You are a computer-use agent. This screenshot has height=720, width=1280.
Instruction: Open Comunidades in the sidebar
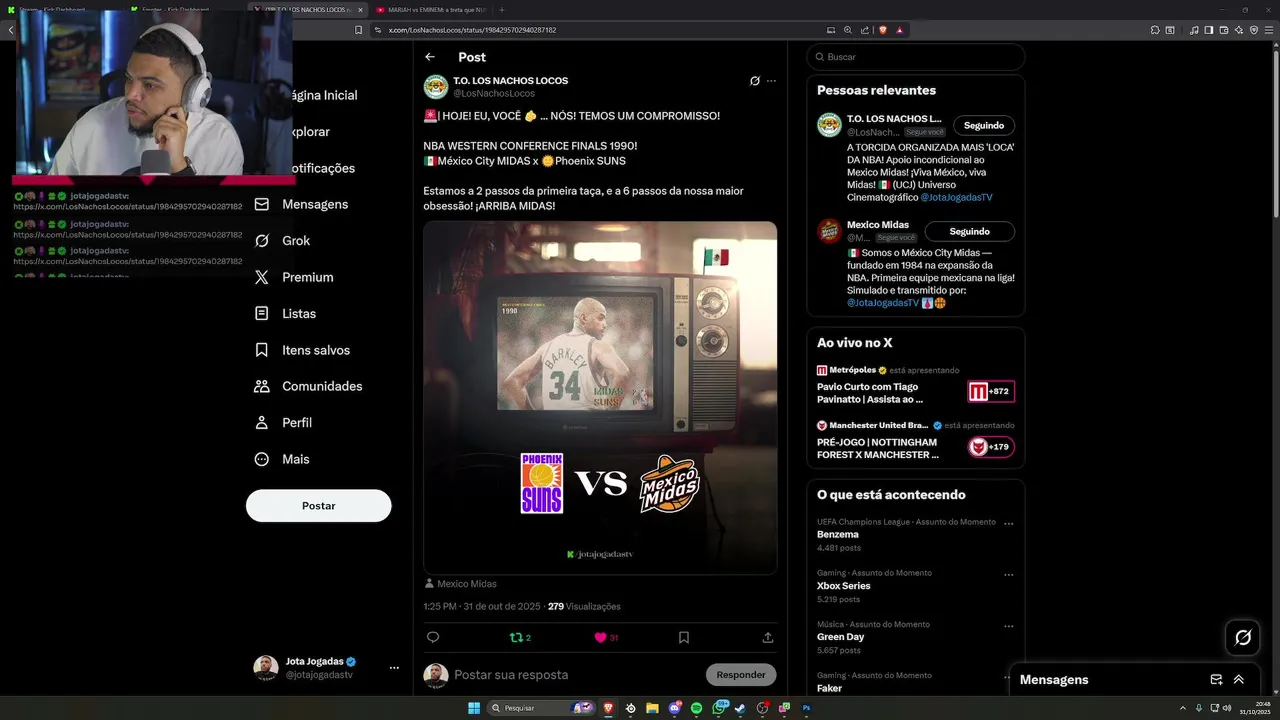click(x=309, y=386)
